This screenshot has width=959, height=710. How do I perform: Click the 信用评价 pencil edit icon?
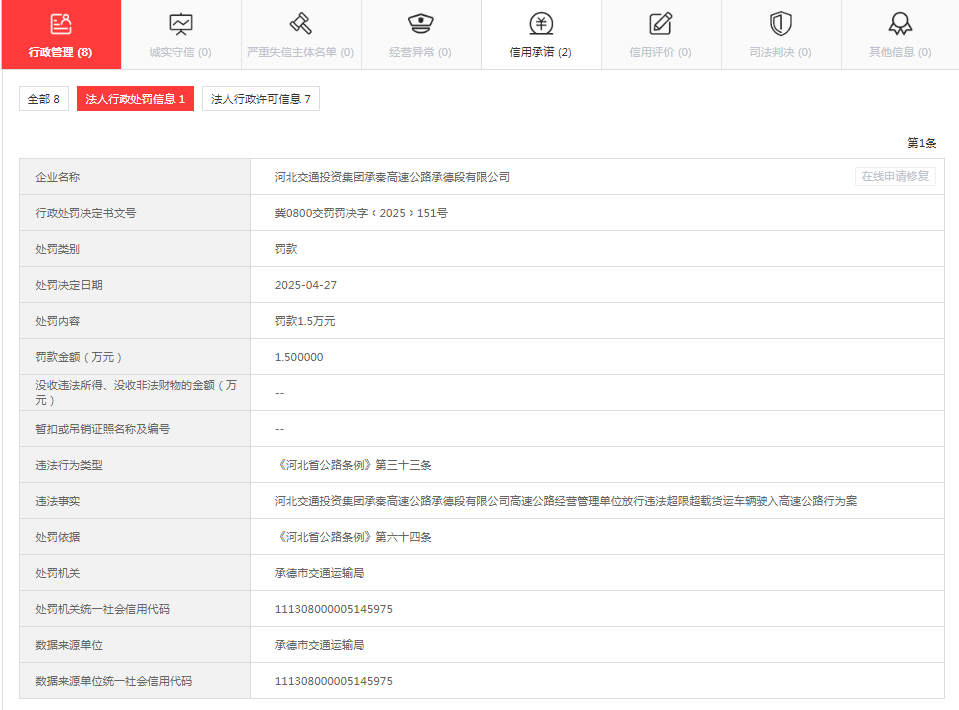click(x=660, y=24)
